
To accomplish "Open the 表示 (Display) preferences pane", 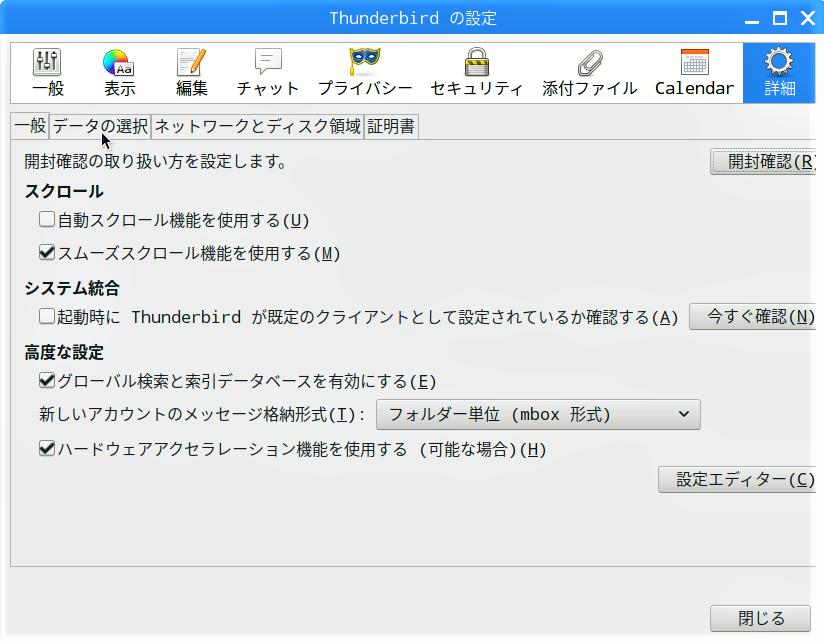I will coord(119,73).
